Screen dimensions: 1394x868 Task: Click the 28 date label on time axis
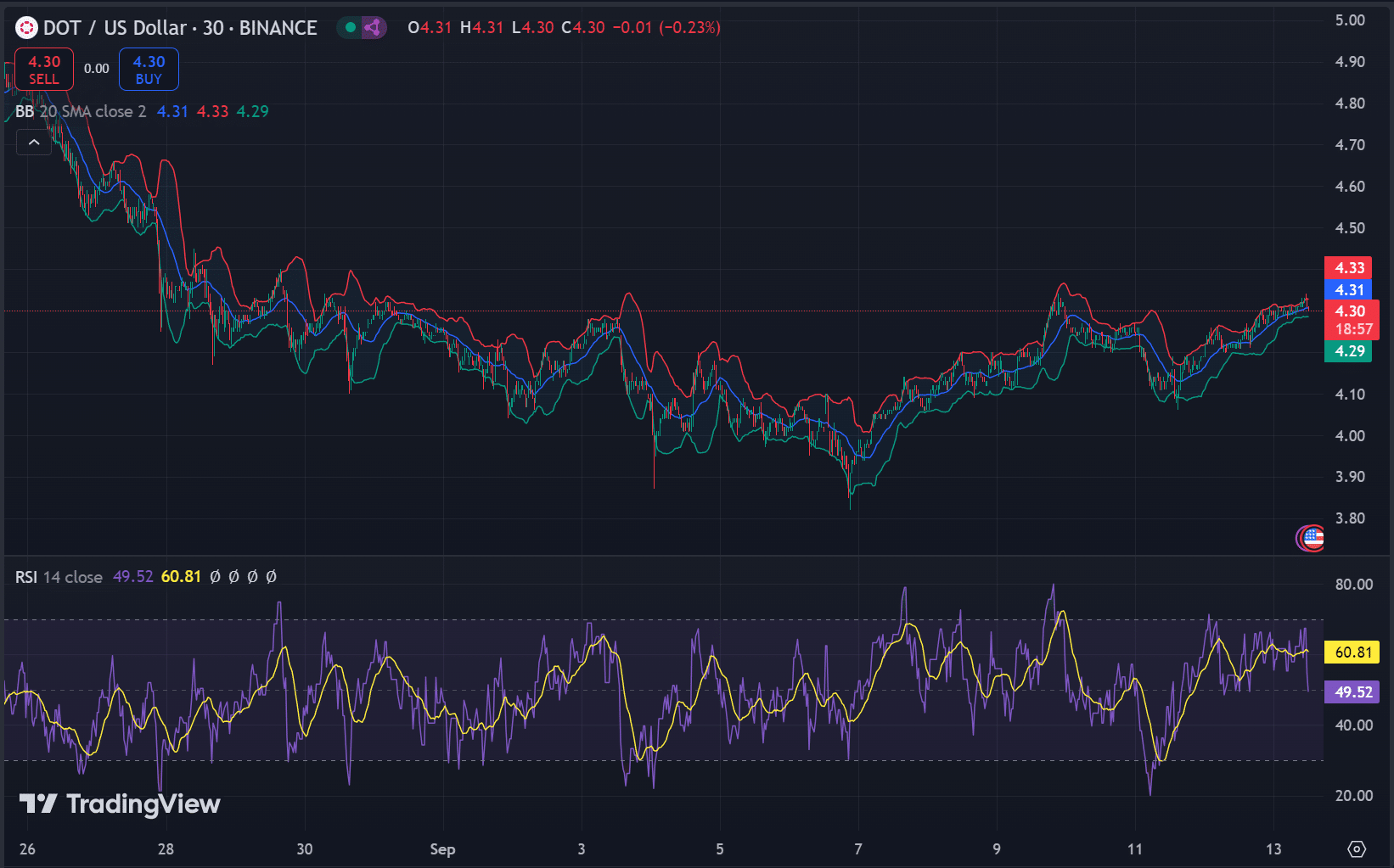pyautogui.click(x=166, y=849)
